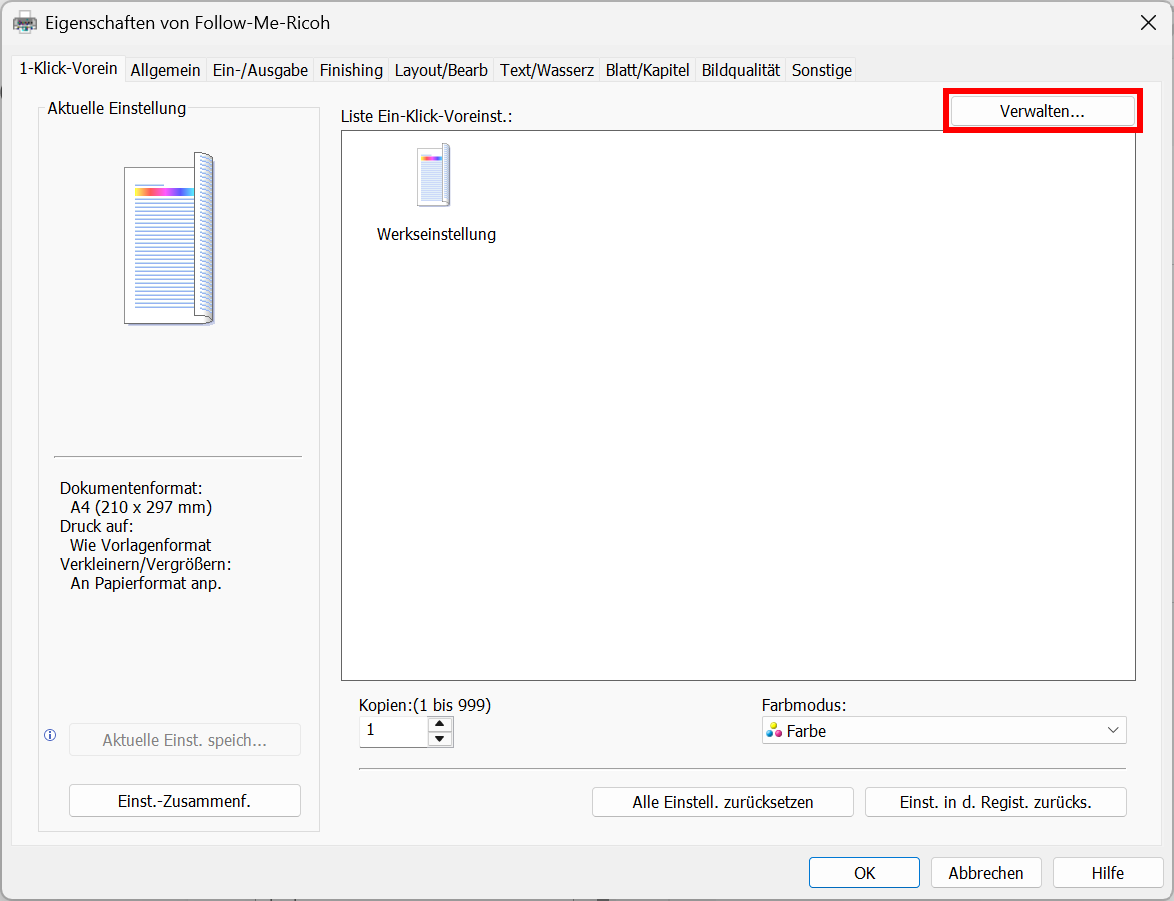Open the Sonstige tab
Image resolution: width=1174 pixels, height=901 pixels.
(x=821, y=70)
